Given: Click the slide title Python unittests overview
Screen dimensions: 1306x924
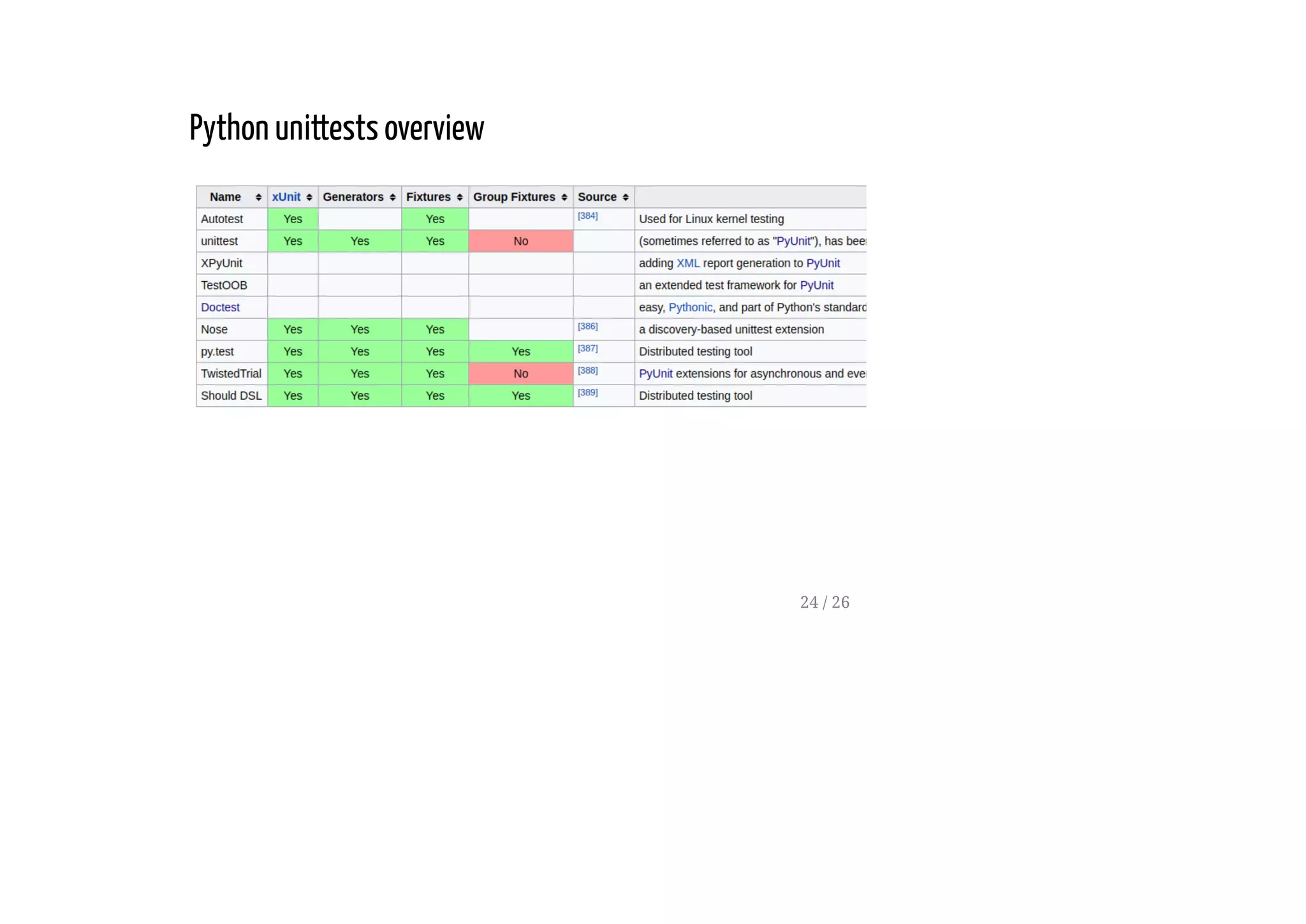Looking at the screenshot, I should pyautogui.click(x=337, y=128).
